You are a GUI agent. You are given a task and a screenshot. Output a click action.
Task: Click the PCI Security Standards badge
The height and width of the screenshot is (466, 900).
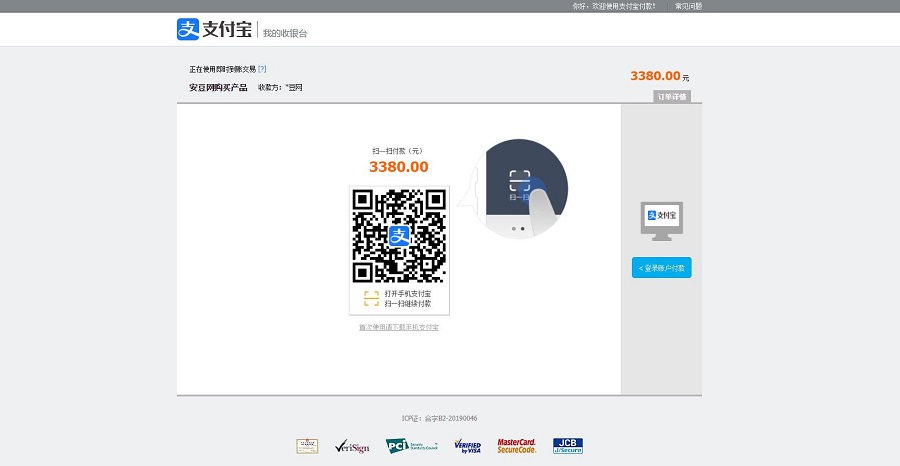point(412,446)
